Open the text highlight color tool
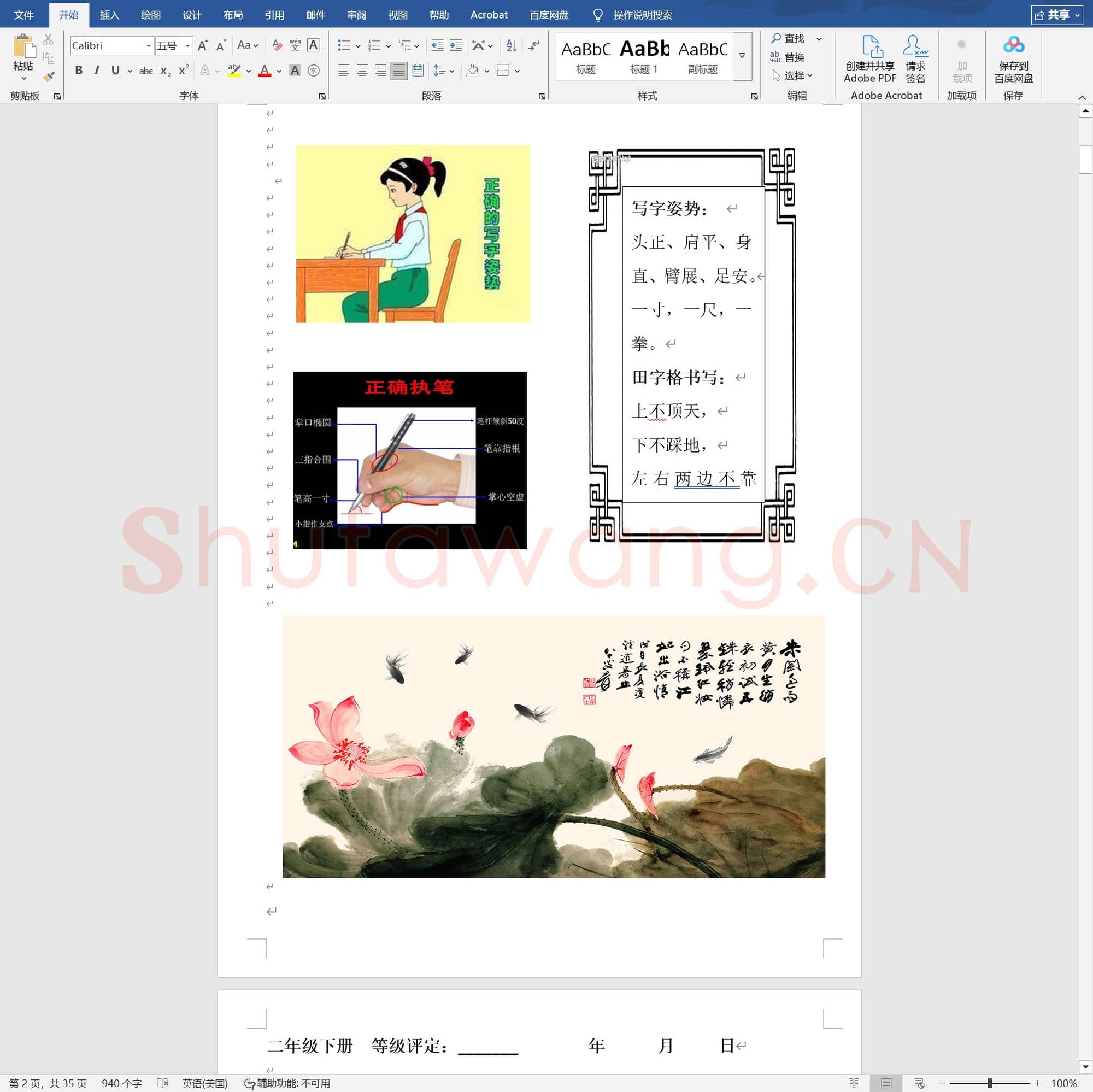 coord(234,70)
